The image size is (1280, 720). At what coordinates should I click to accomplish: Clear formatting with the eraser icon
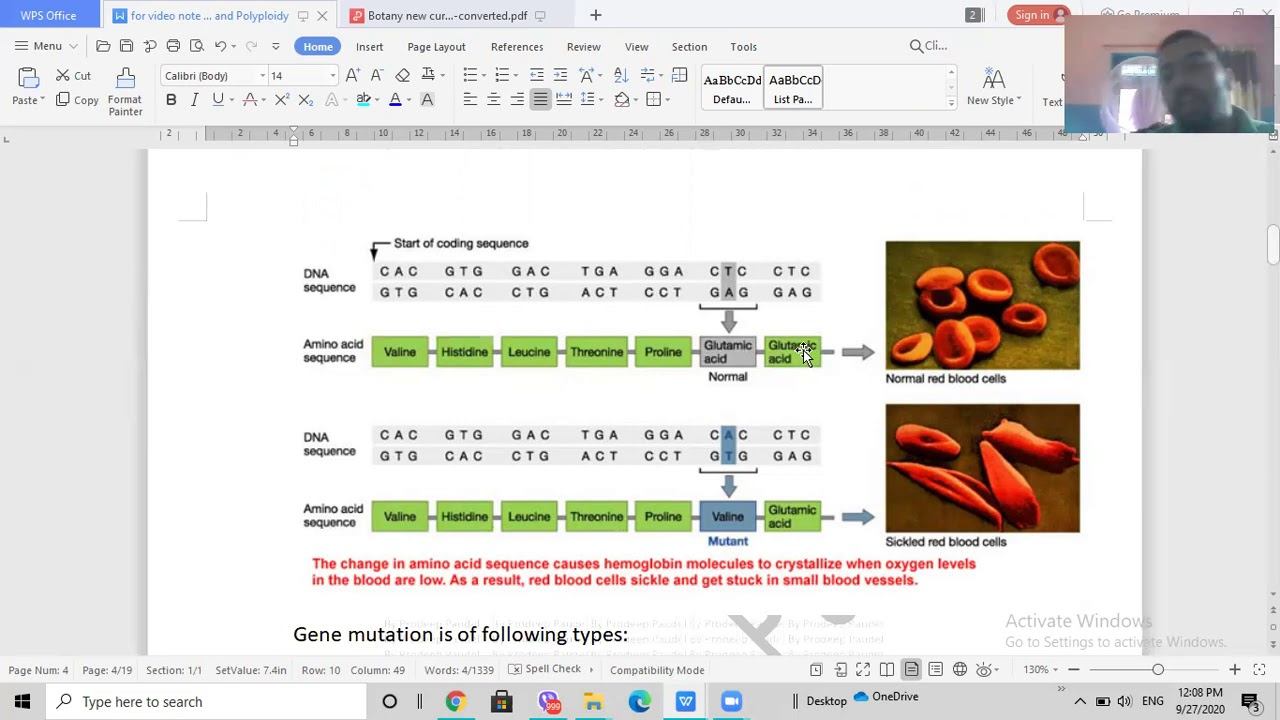(402, 75)
